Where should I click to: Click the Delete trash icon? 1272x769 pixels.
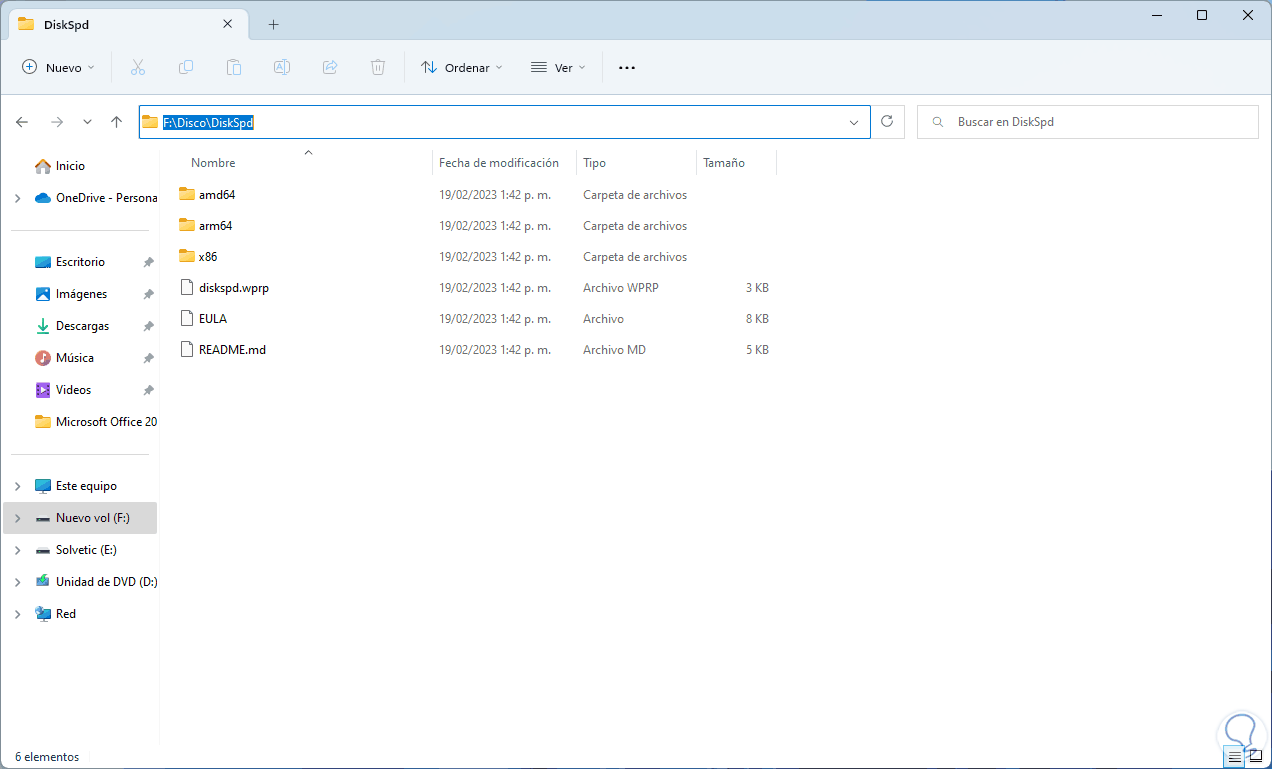(x=378, y=67)
